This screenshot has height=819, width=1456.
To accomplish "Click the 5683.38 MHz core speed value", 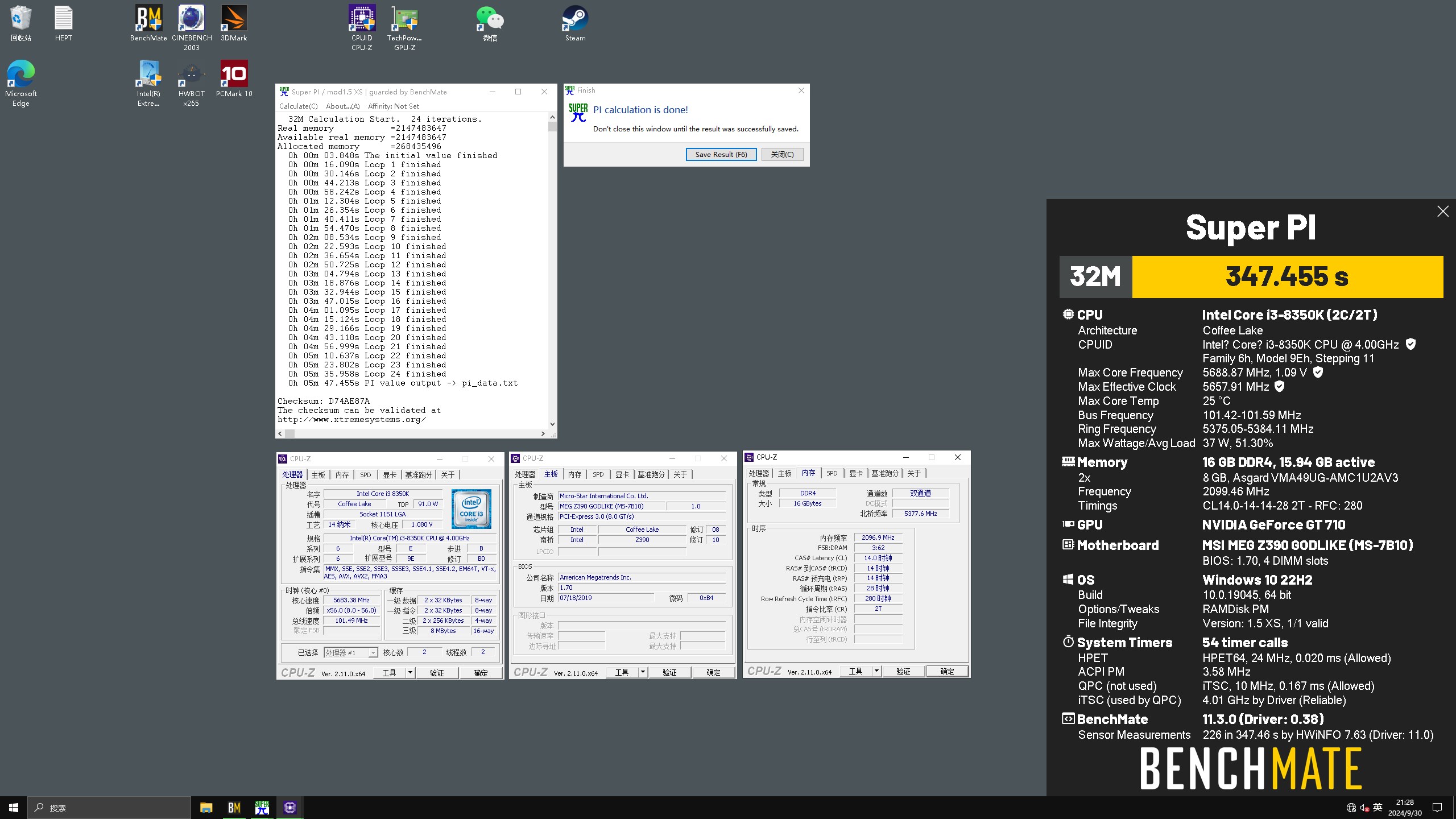I will click(351, 600).
